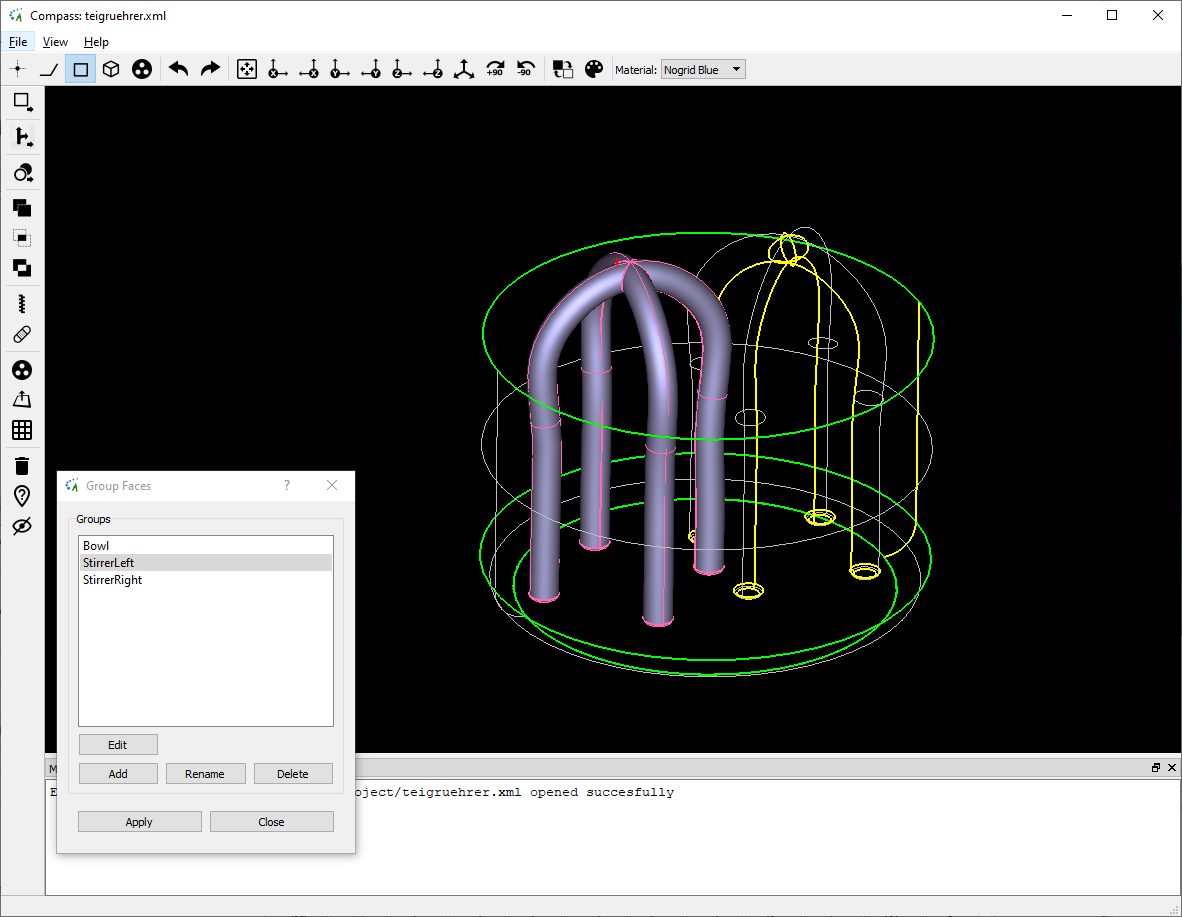Select the edge selection mode icon
This screenshot has width=1182, height=917.
pos(49,69)
